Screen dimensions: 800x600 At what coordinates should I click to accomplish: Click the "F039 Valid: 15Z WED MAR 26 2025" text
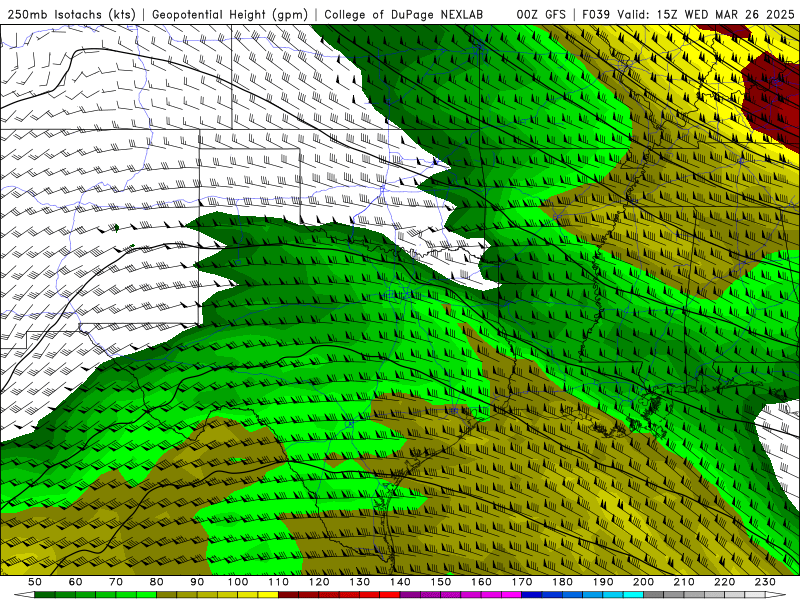pos(688,14)
